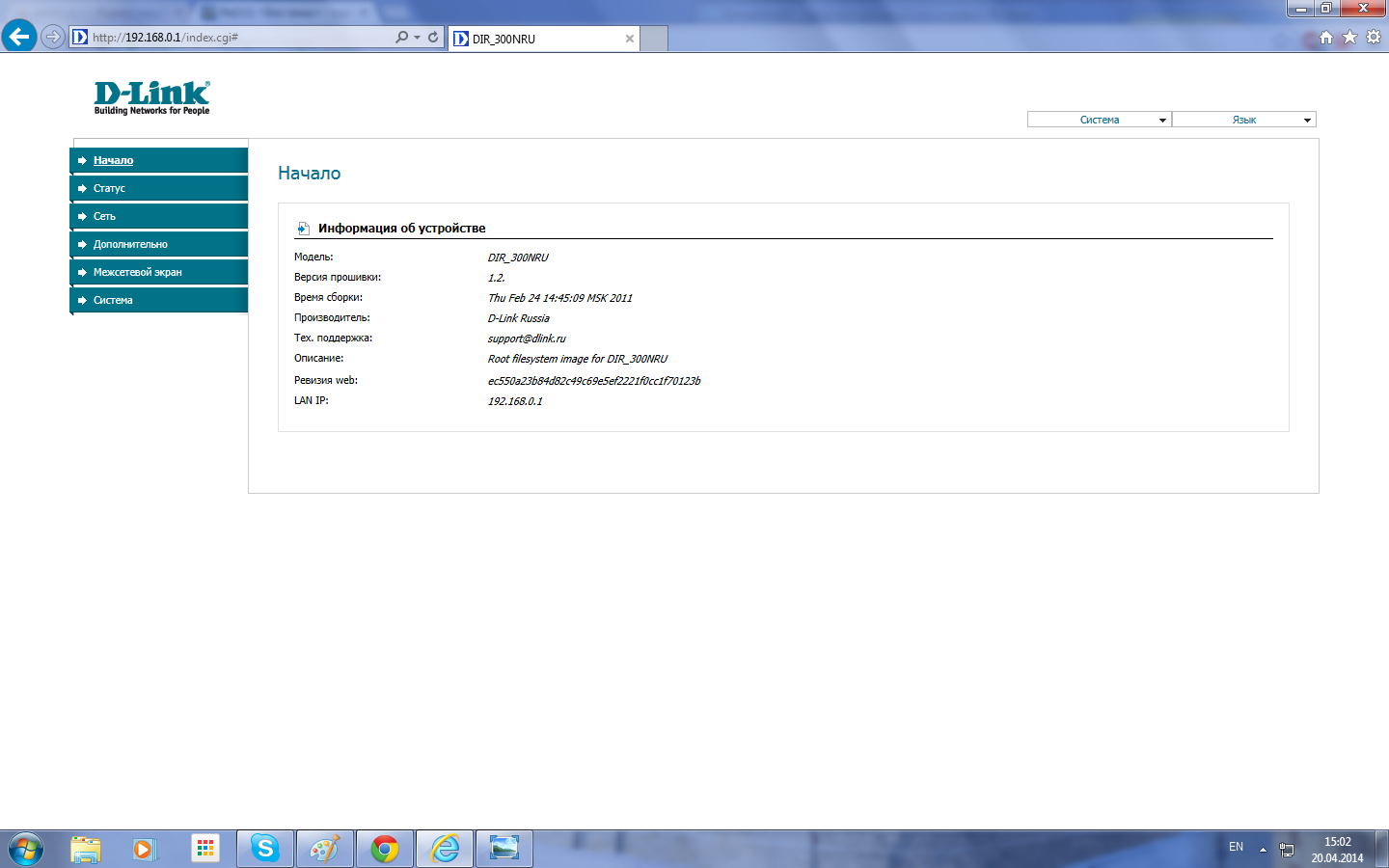This screenshot has height=868, width=1389.
Task: Open the browser Home icon
Action: click(x=1326, y=38)
